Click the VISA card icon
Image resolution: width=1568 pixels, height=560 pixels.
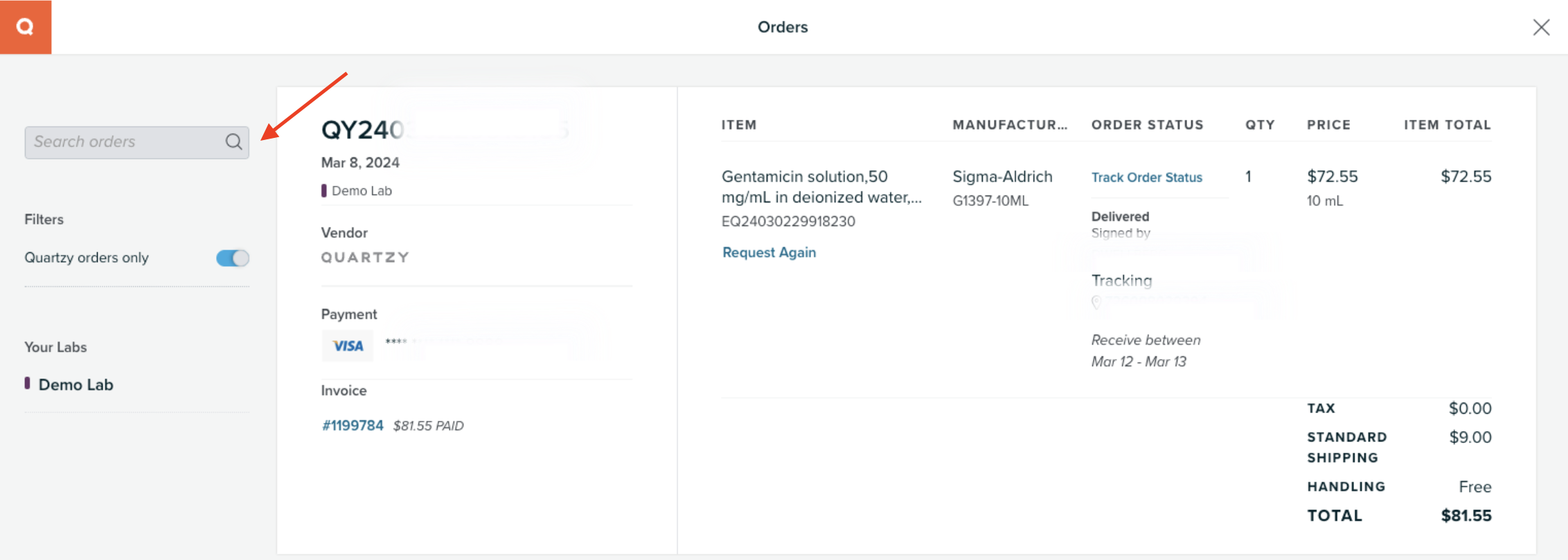[x=348, y=346]
